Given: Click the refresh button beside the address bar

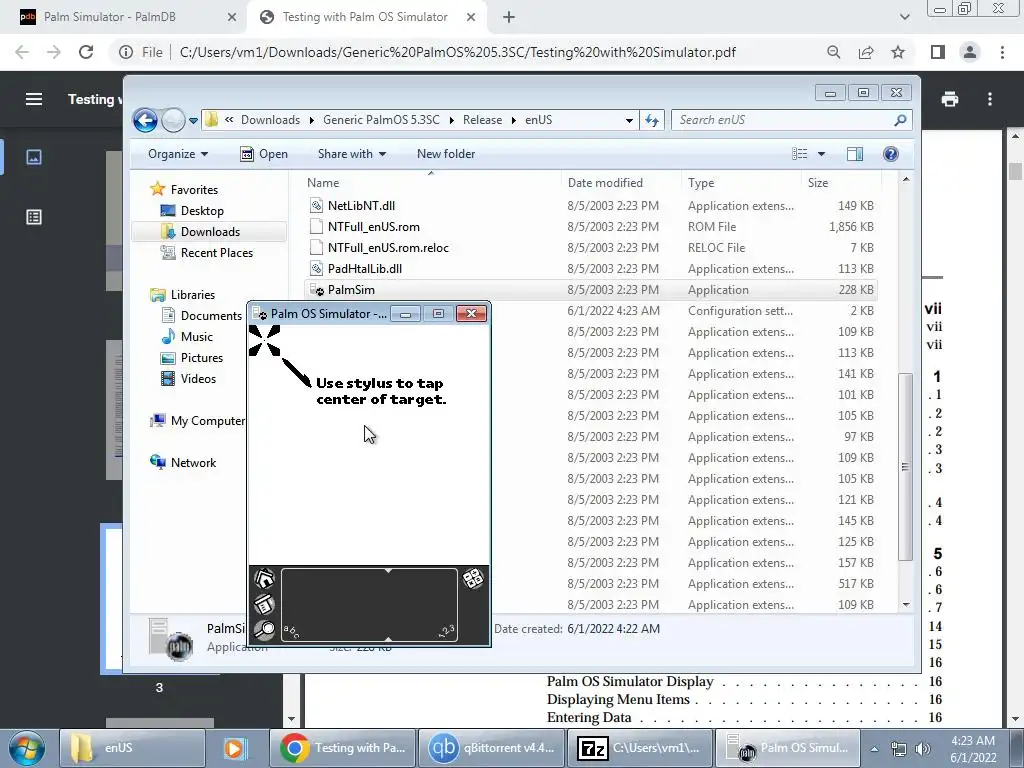Looking at the screenshot, I should tap(652, 120).
